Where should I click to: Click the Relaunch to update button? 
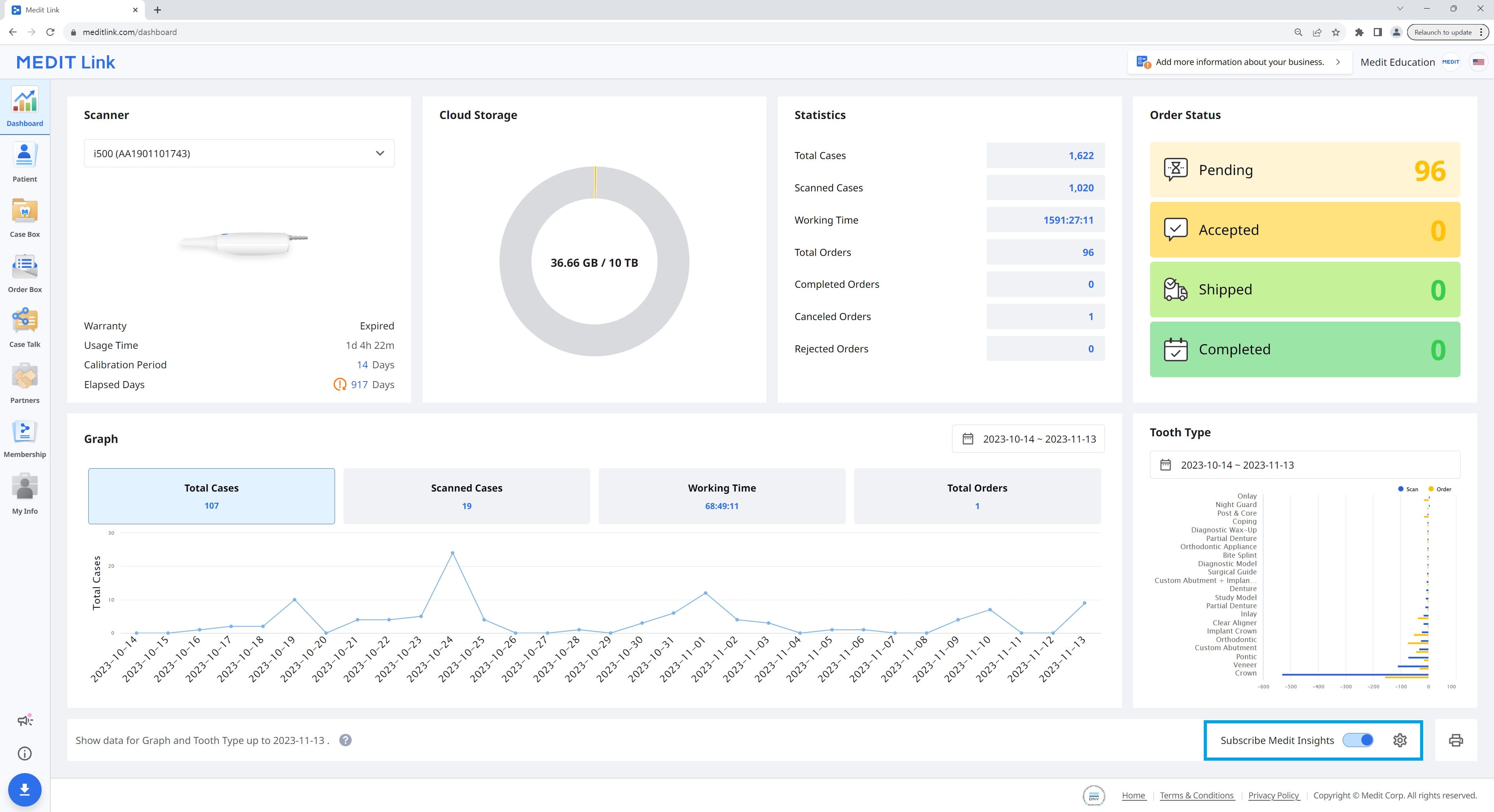point(1442,32)
